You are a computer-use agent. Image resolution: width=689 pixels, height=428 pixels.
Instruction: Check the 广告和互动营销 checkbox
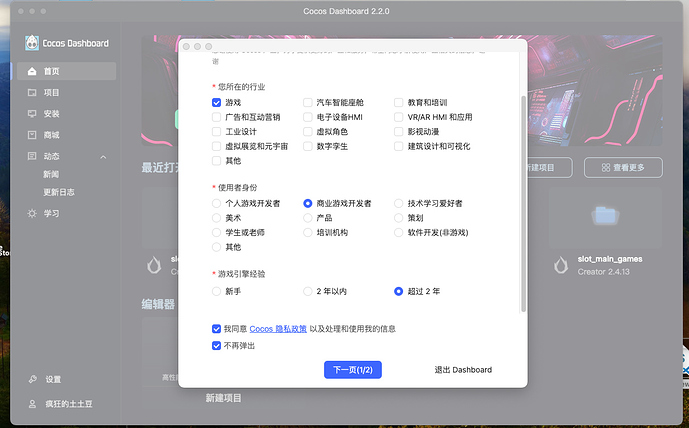(x=216, y=117)
